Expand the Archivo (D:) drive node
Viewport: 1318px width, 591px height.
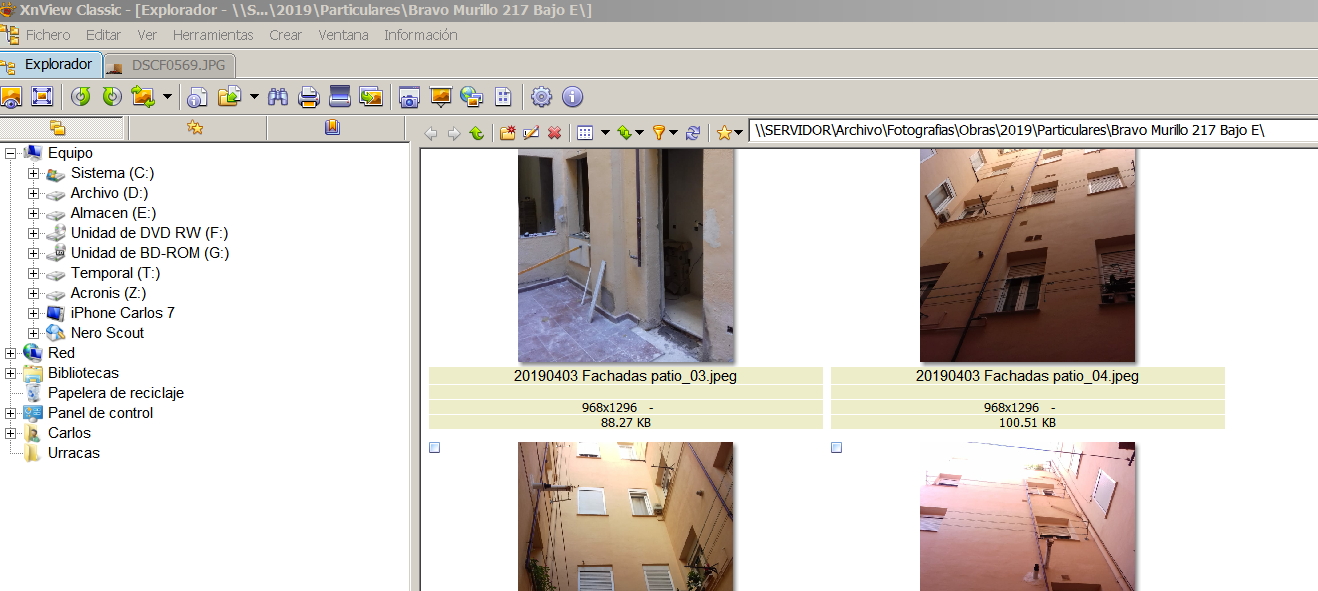[33, 193]
